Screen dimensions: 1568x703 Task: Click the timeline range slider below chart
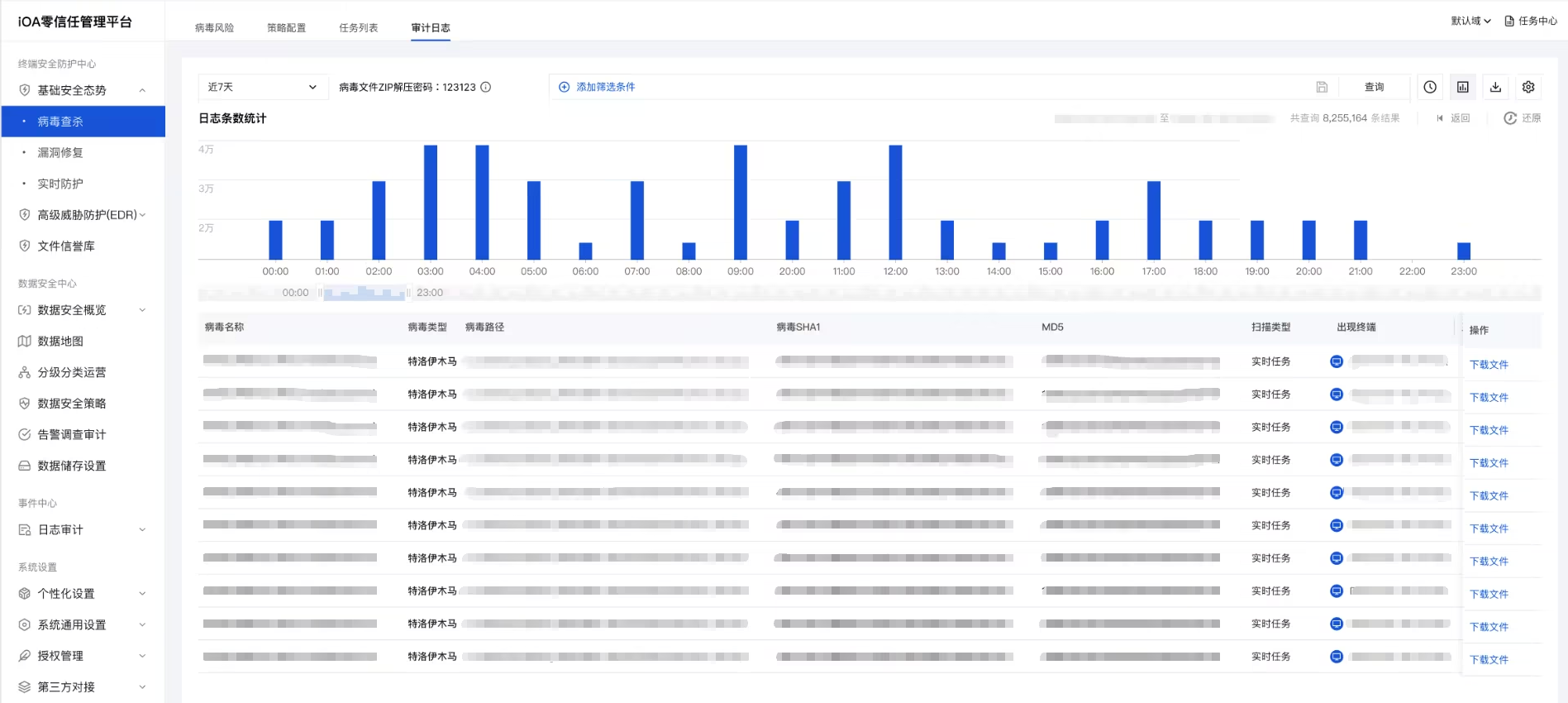pos(364,293)
